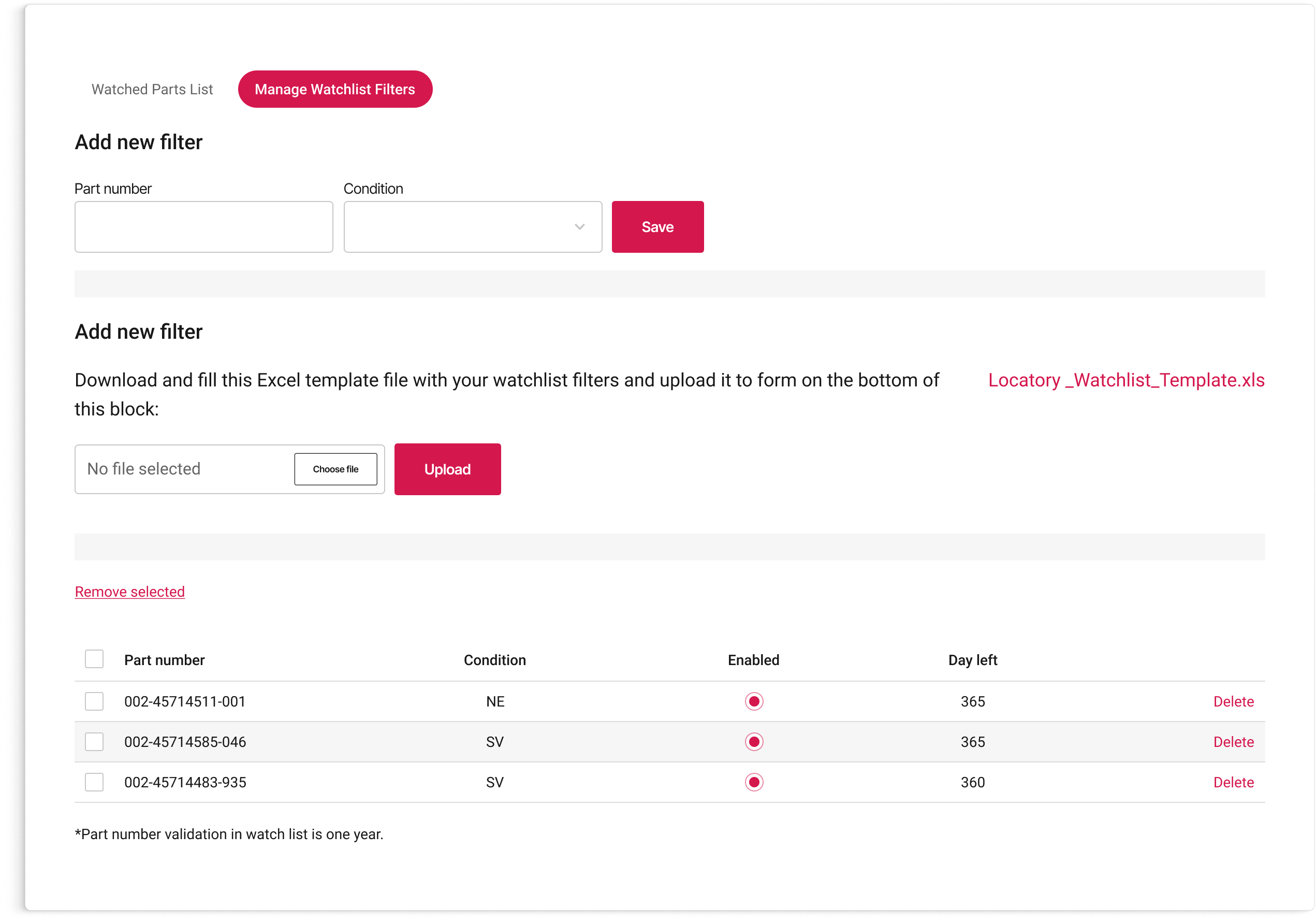Click the Condition dropdown chevron arrow
This screenshot has width=1316, height=922.
point(579,227)
